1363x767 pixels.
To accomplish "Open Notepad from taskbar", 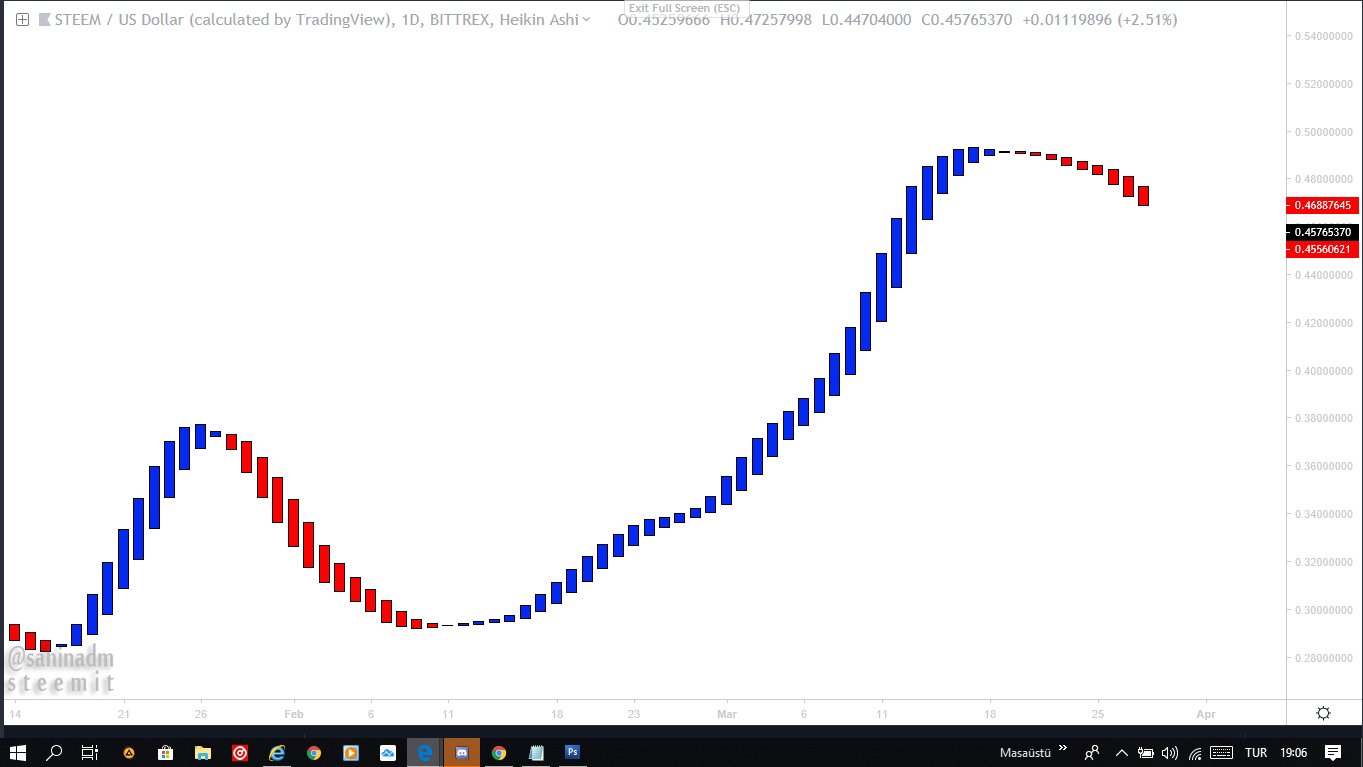I will pos(536,752).
